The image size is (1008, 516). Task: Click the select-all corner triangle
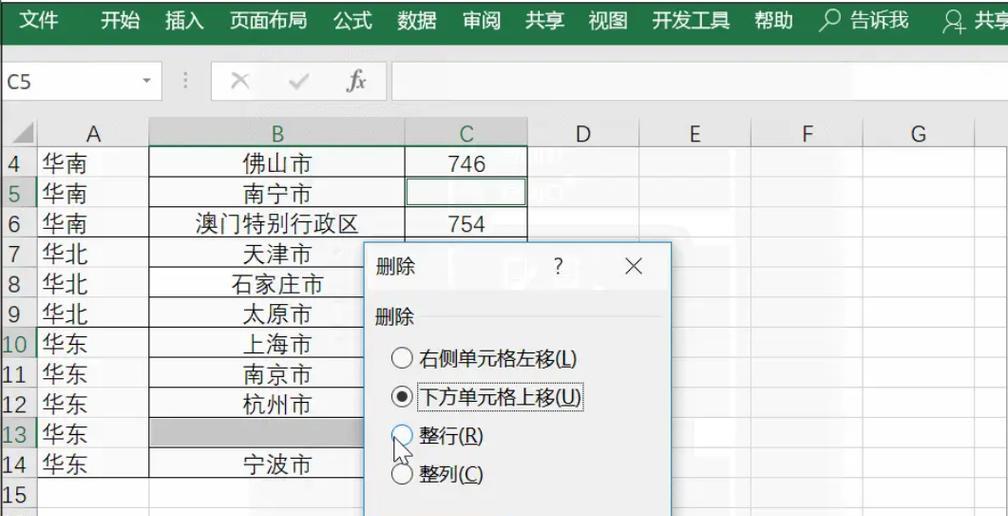tap(21, 134)
